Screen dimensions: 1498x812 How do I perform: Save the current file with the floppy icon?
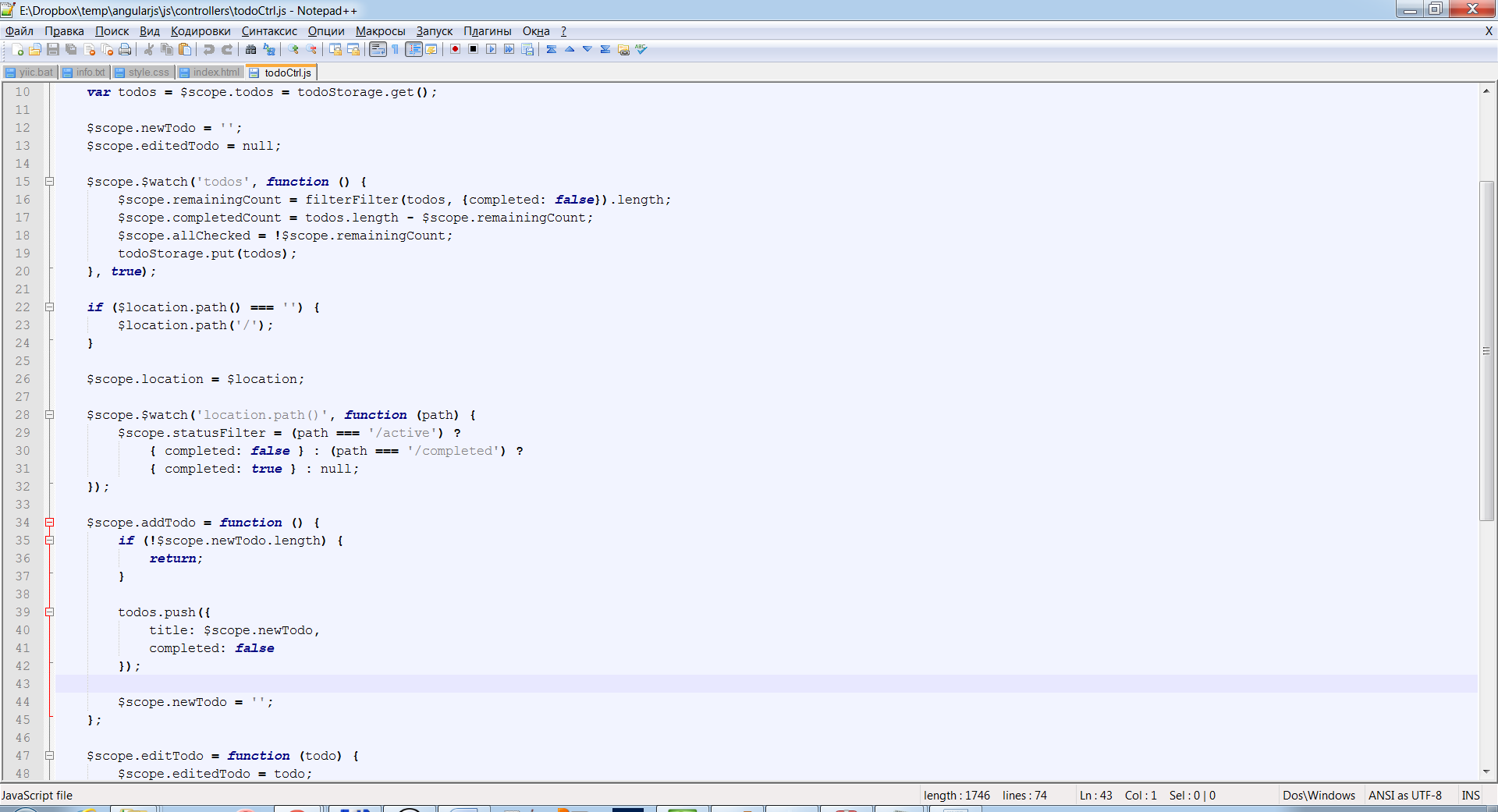coord(53,49)
